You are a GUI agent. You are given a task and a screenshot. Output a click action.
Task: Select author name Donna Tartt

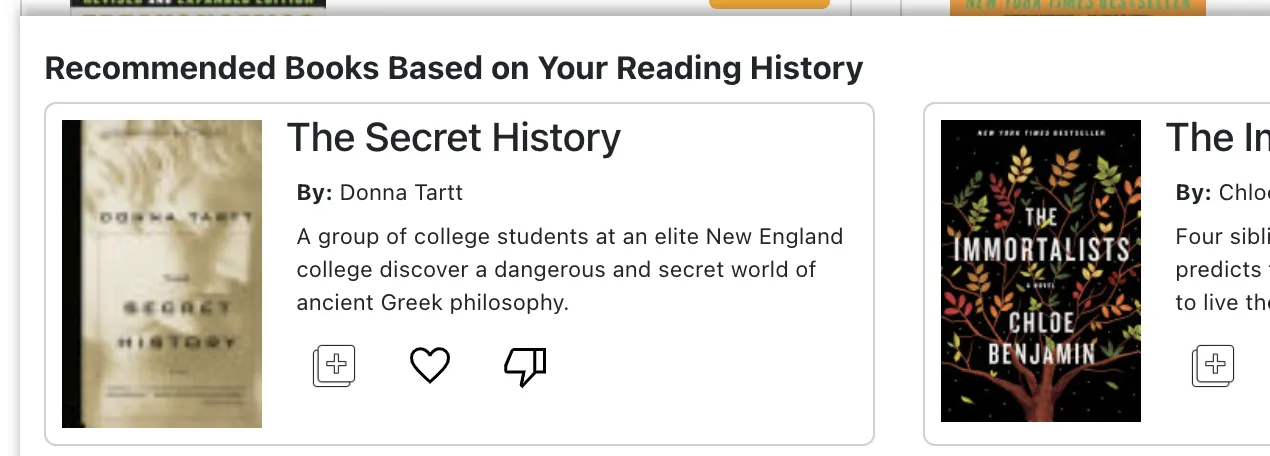point(401,192)
